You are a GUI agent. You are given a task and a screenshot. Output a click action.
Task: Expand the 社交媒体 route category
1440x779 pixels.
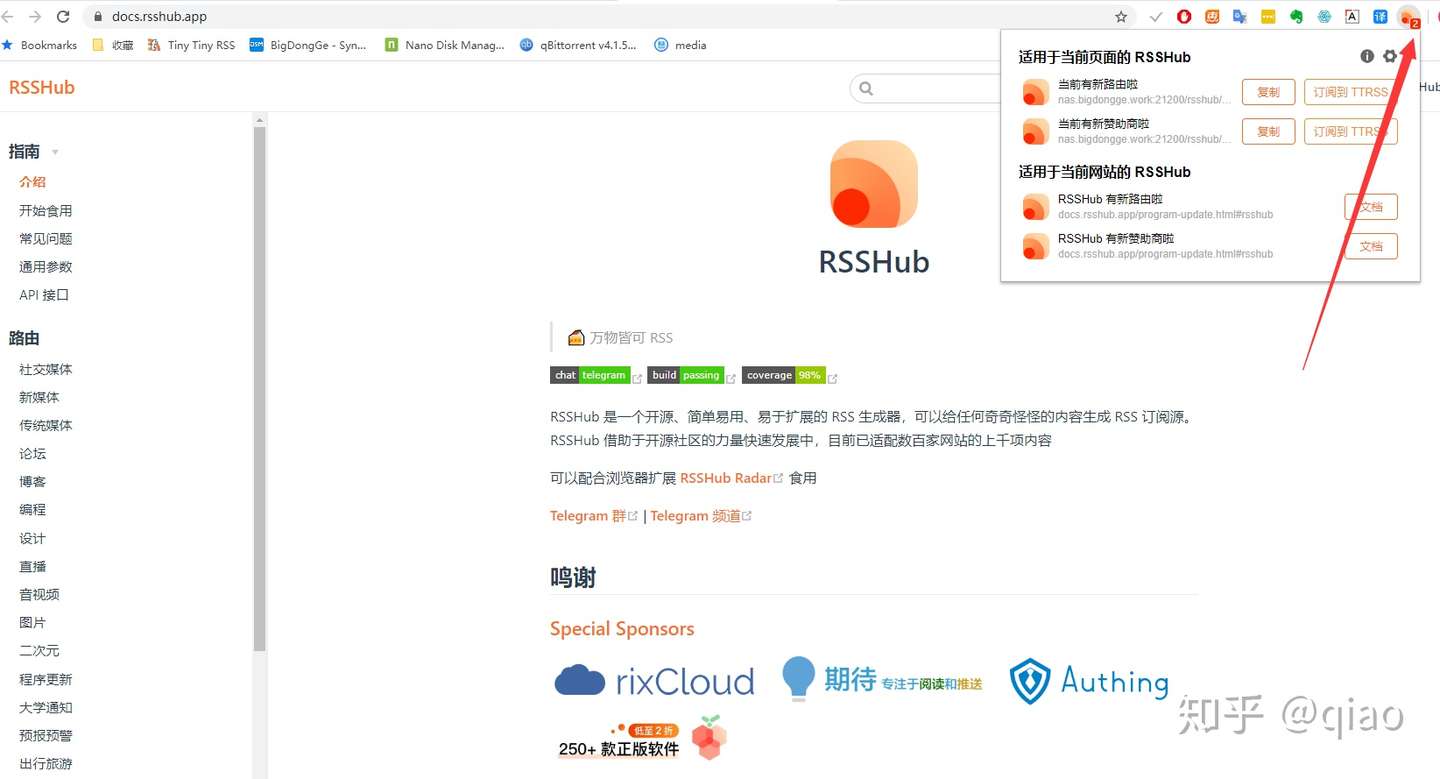46,369
